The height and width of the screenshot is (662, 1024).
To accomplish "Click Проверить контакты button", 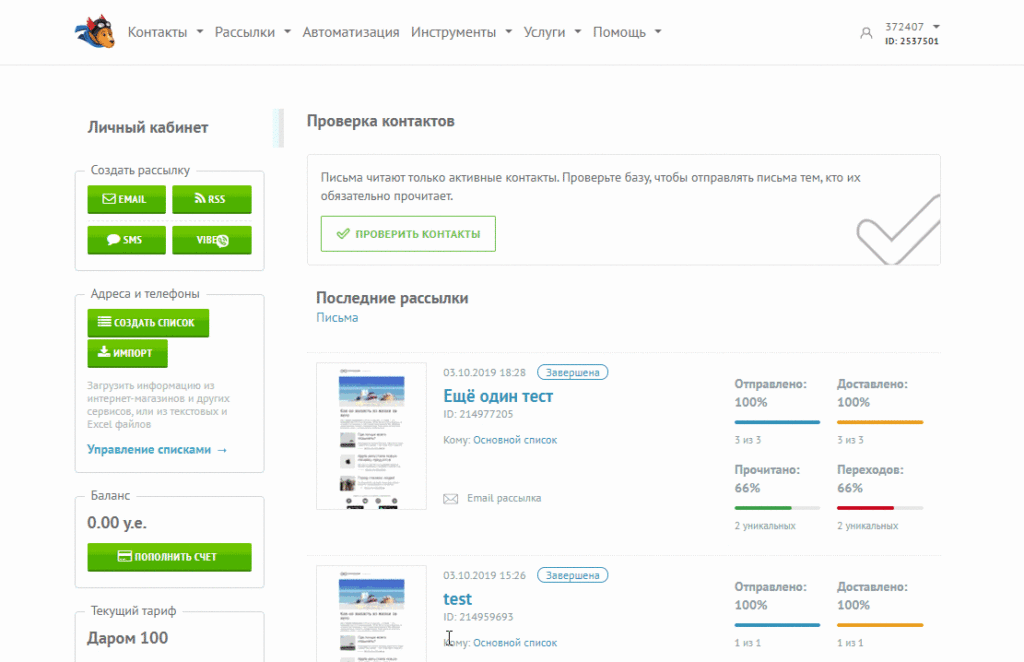I will click(408, 234).
